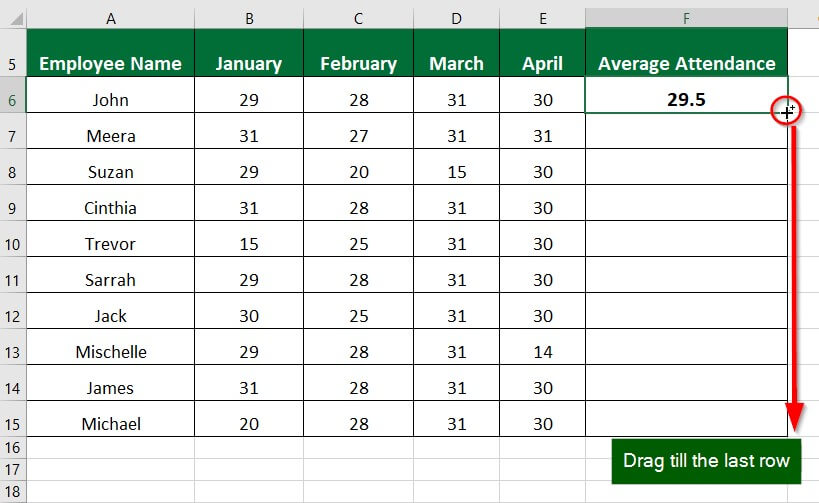The image size is (819, 503).
Task: Select row 6 header
Action: click(12, 99)
